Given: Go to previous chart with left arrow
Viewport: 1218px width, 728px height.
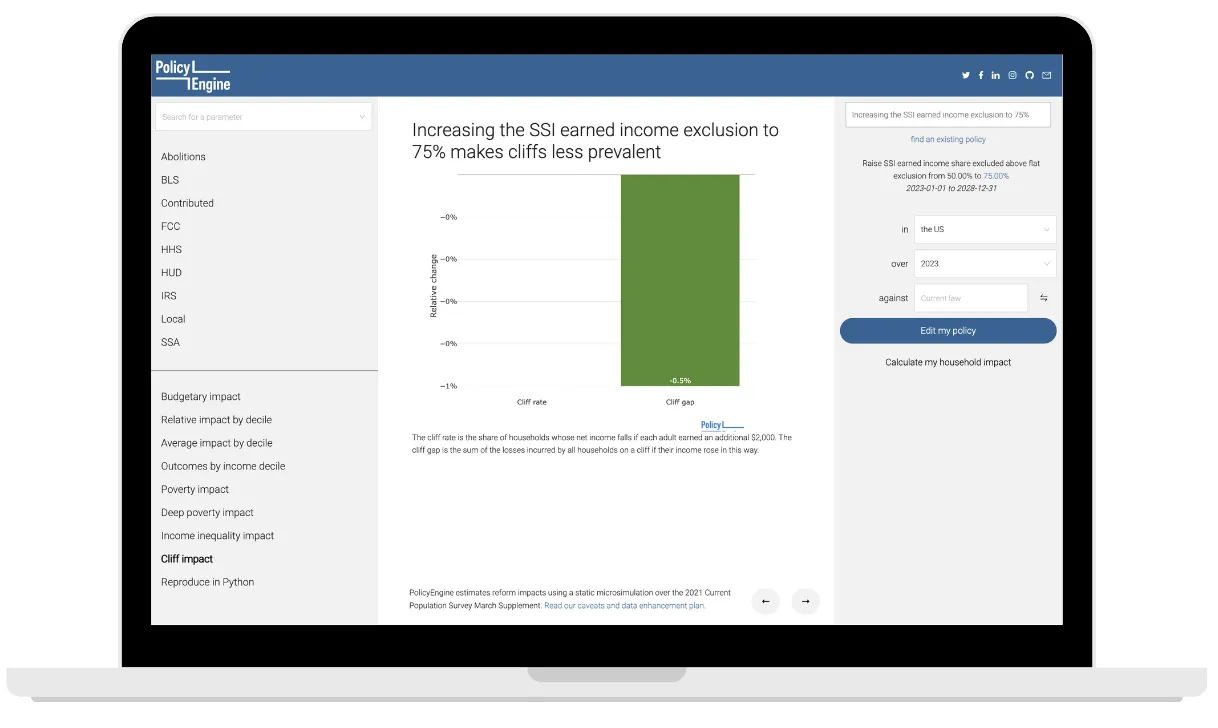Looking at the screenshot, I should [766, 601].
